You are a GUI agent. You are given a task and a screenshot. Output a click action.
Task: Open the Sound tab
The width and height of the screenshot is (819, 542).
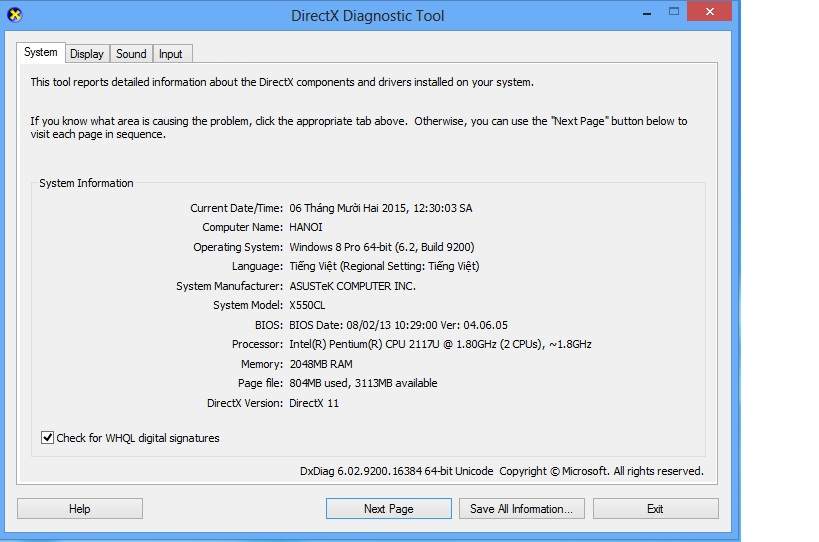pos(131,54)
